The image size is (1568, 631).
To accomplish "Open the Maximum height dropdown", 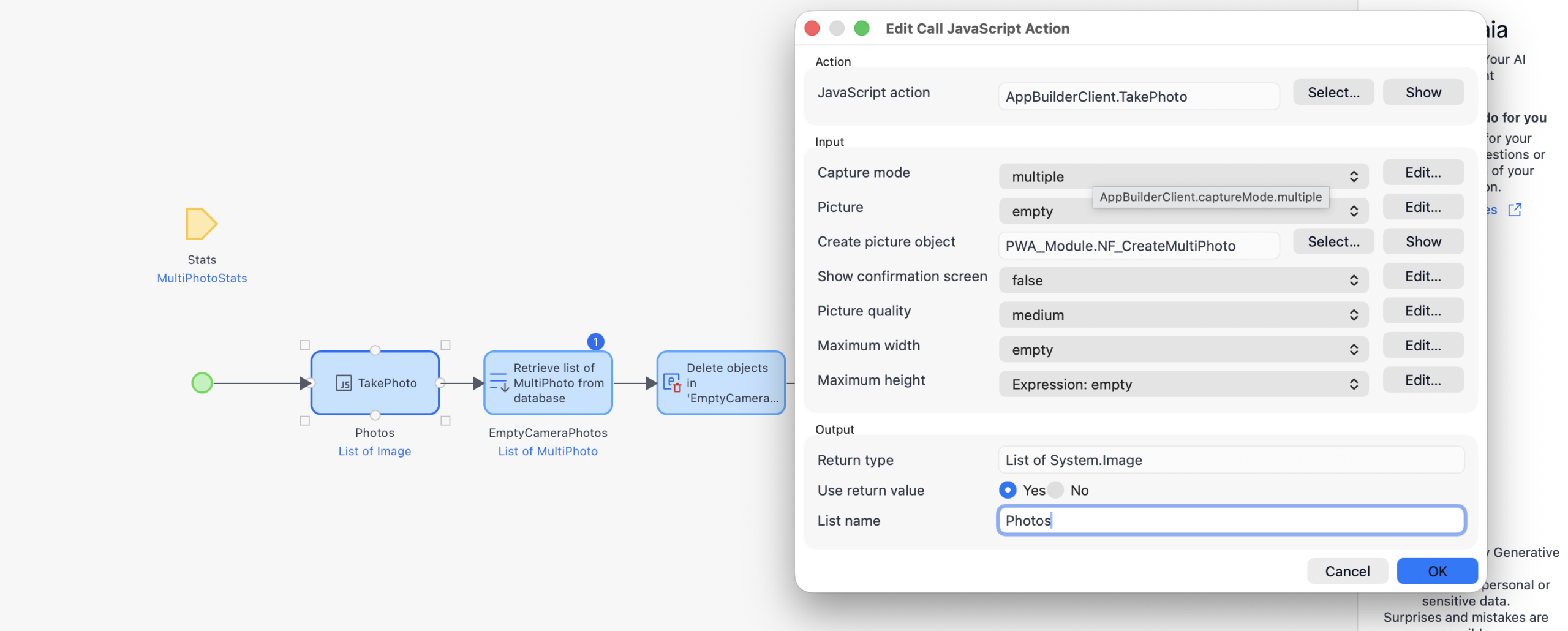I will point(1183,384).
